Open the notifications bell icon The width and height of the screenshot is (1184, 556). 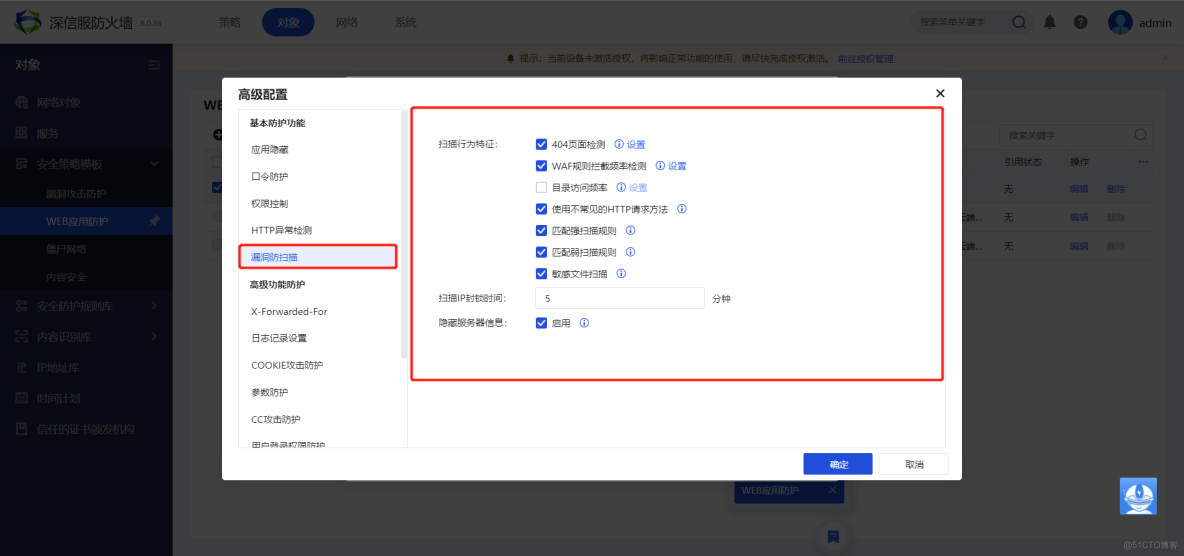1050,23
